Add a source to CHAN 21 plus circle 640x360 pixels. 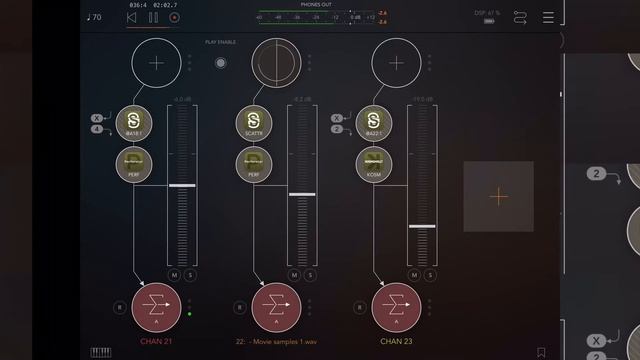(x=156, y=63)
